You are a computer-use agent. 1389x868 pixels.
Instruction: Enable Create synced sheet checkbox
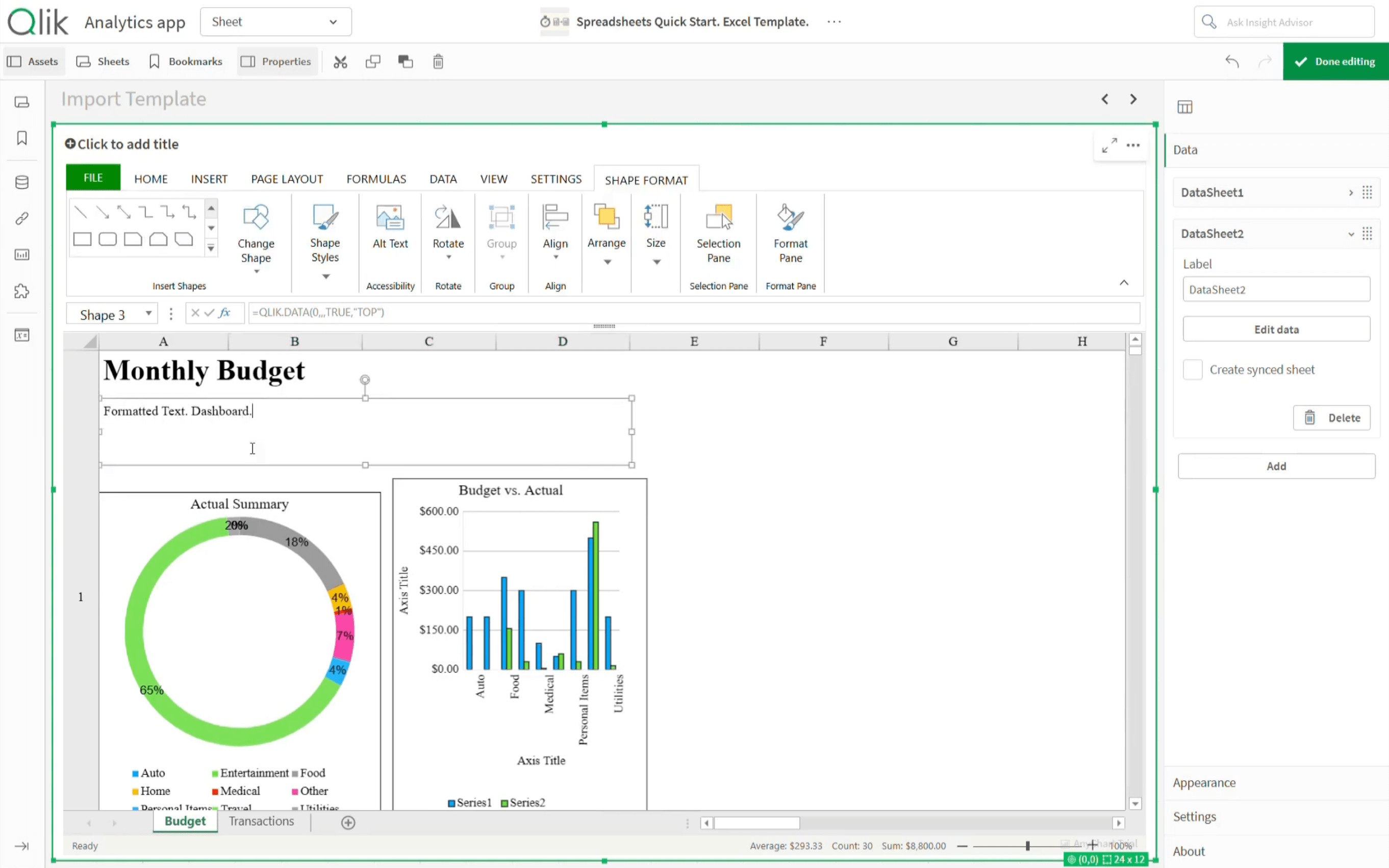tap(1192, 370)
